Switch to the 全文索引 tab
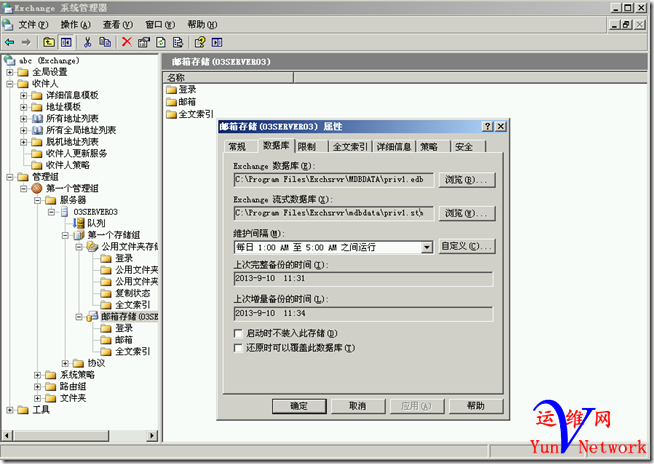This screenshot has height=464, width=654. 350,146
